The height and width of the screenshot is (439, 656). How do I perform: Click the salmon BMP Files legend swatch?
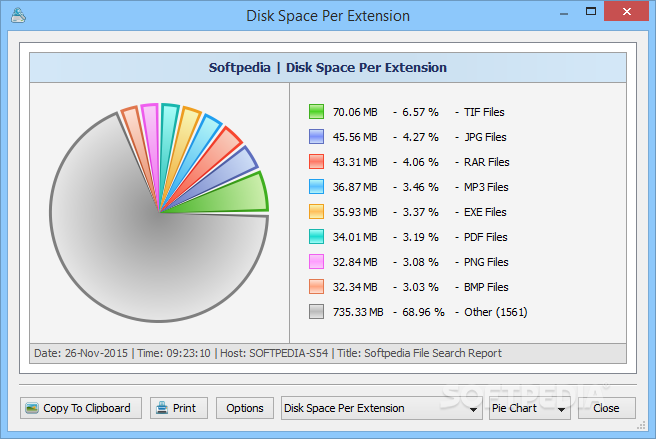[316, 287]
